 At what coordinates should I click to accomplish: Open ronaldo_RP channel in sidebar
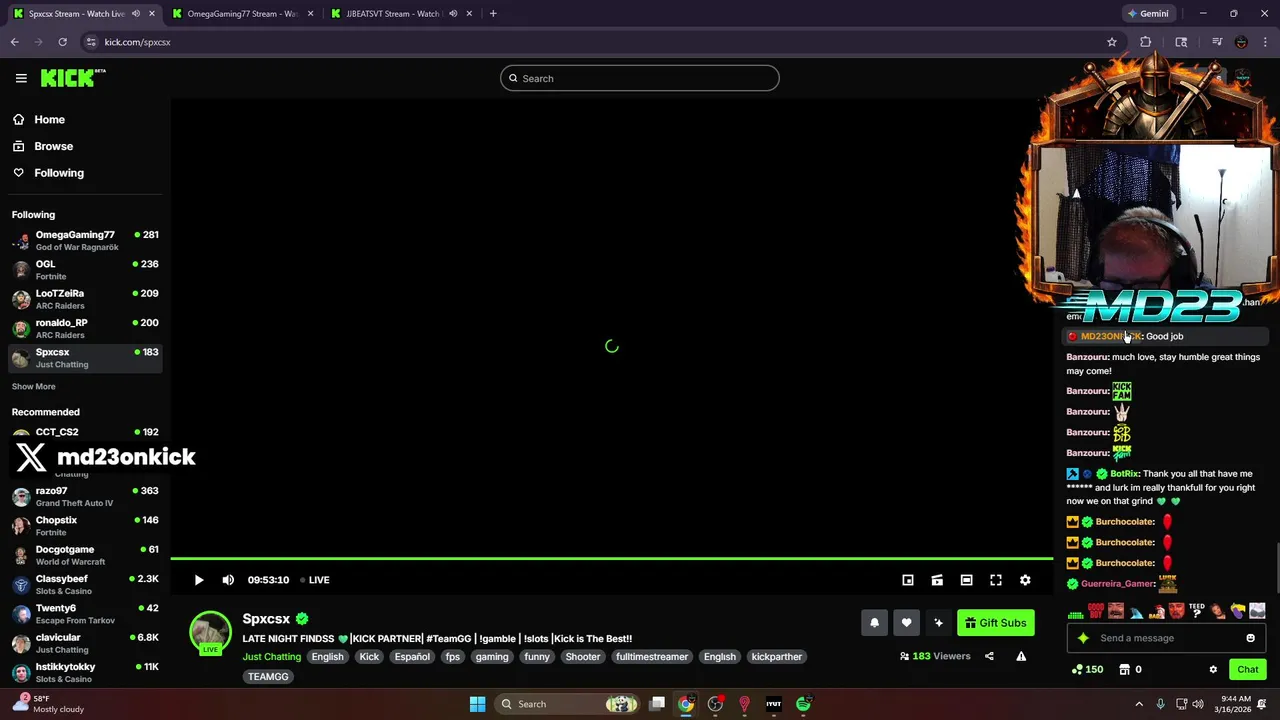click(x=85, y=328)
